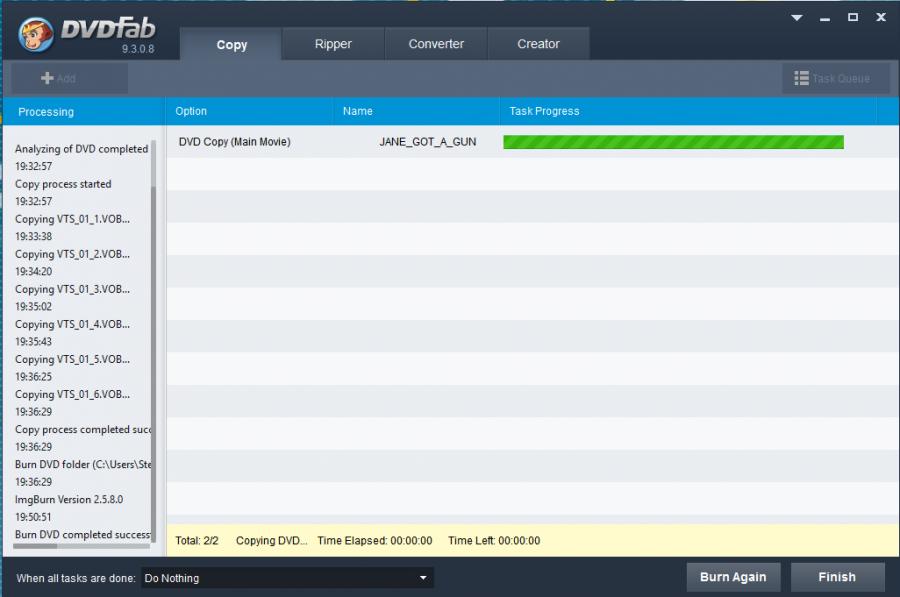Click the 'Copying DVD...' status text
Viewport: 900px width, 597px height.
(x=271, y=540)
